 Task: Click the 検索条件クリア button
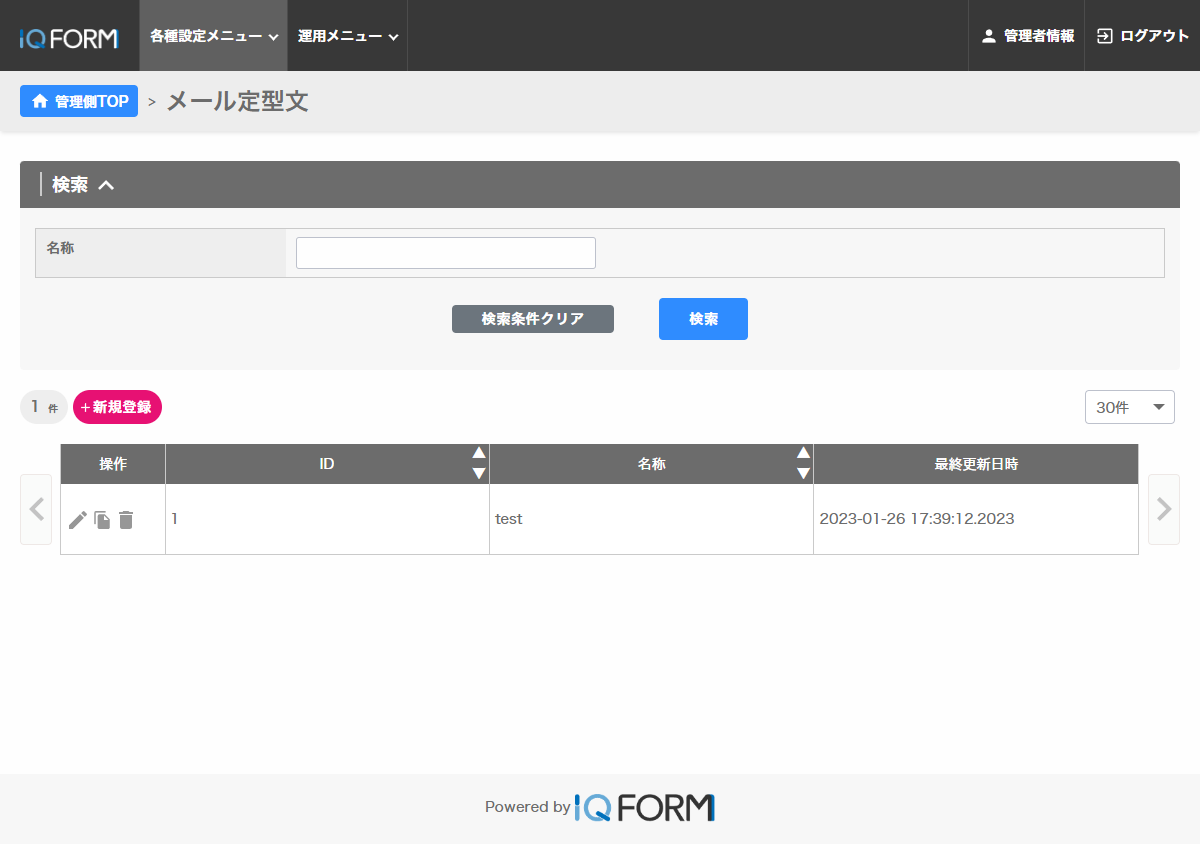pos(533,319)
